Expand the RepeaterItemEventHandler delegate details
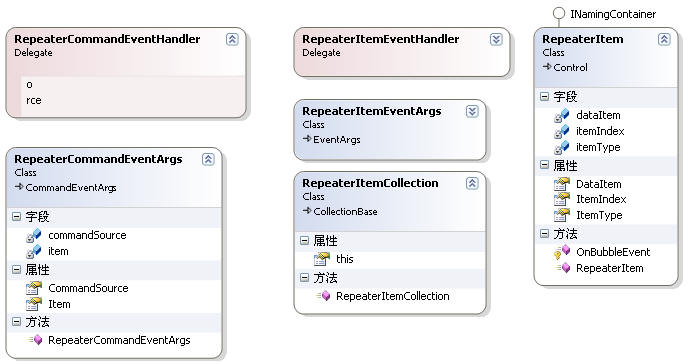Viewport: 689px width, 363px height. 496,40
